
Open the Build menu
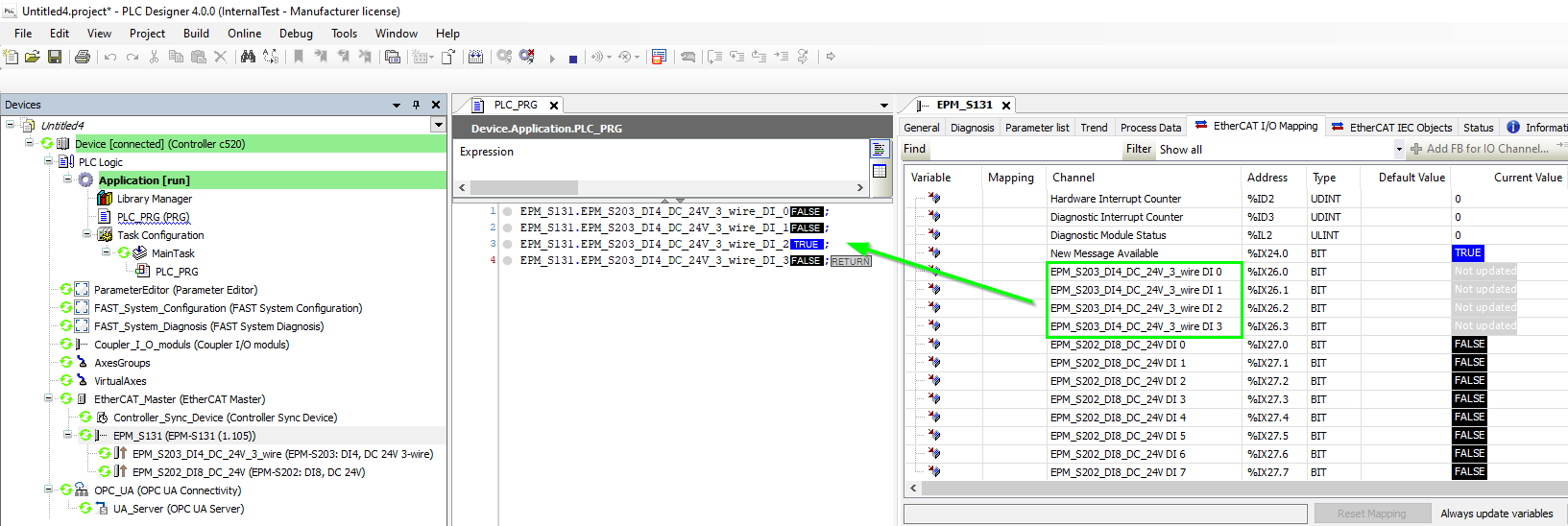coord(196,33)
